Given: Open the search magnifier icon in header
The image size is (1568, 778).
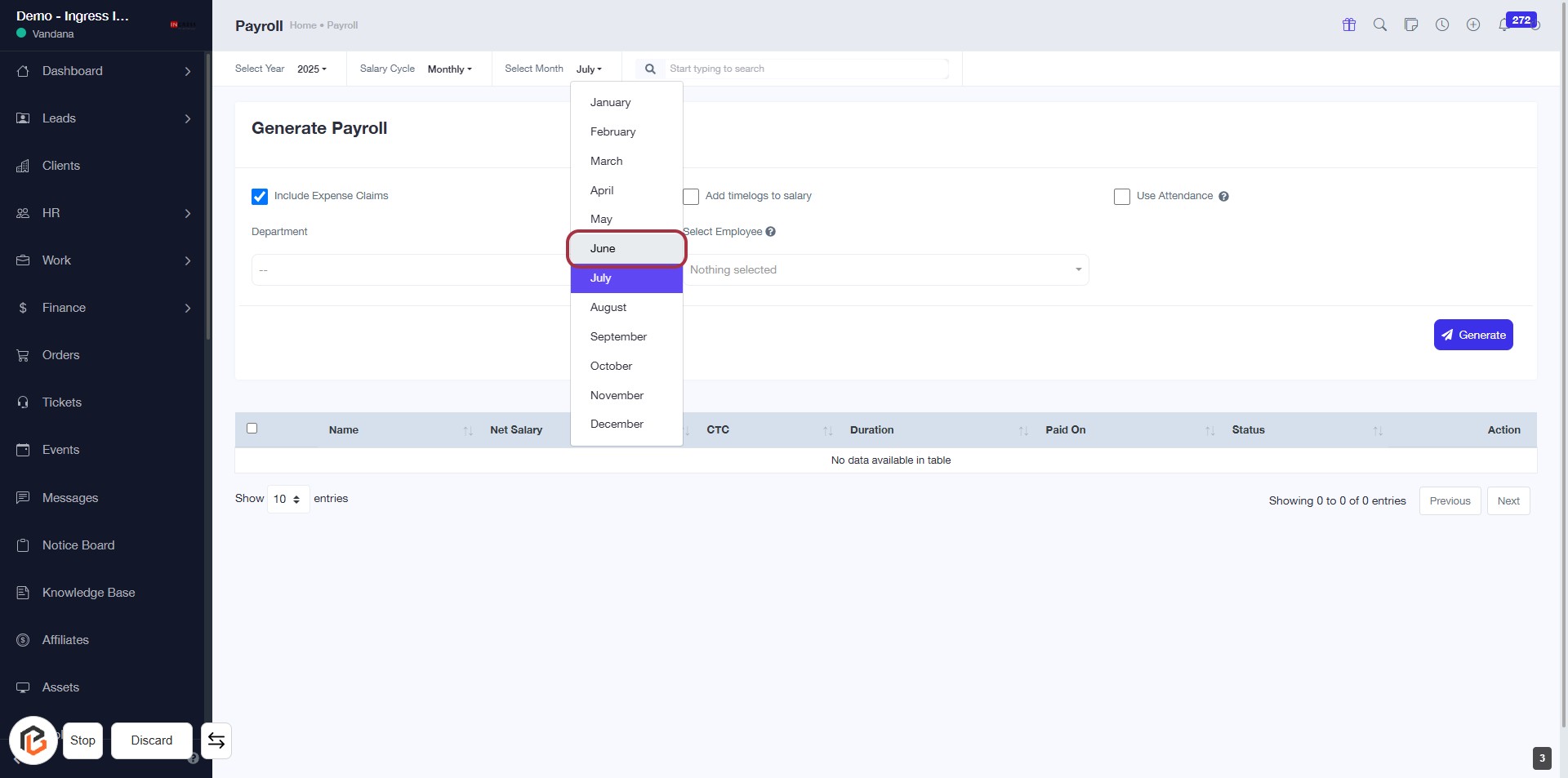Looking at the screenshot, I should pos(1379,25).
